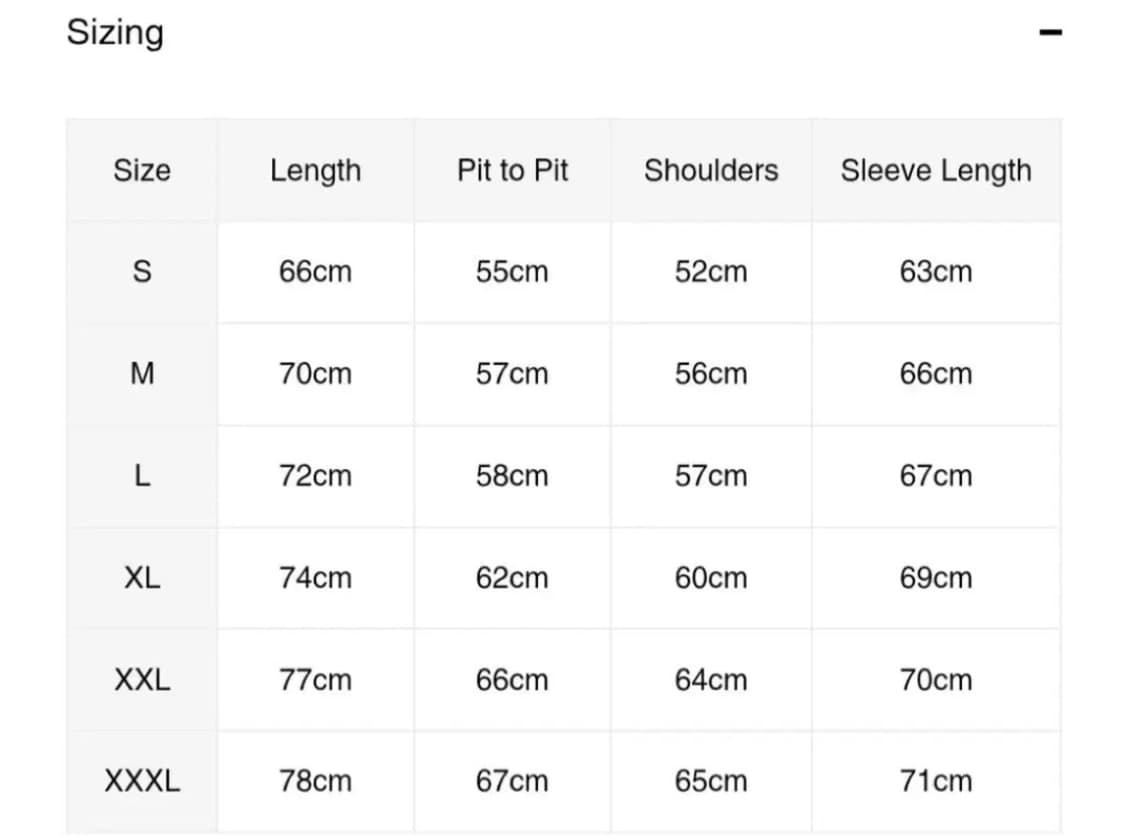
Task: Click the Sleeve Length column header
Action: coord(935,170)
